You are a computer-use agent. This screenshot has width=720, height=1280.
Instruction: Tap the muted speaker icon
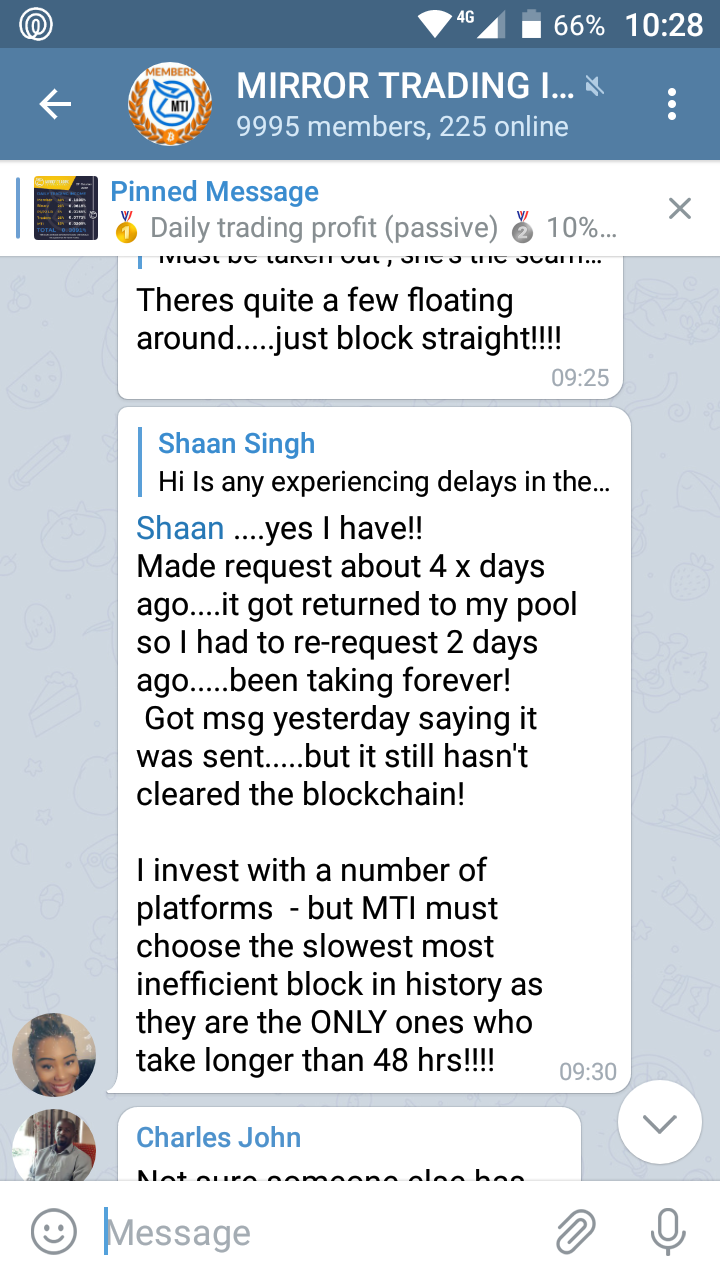coord(595,88)
